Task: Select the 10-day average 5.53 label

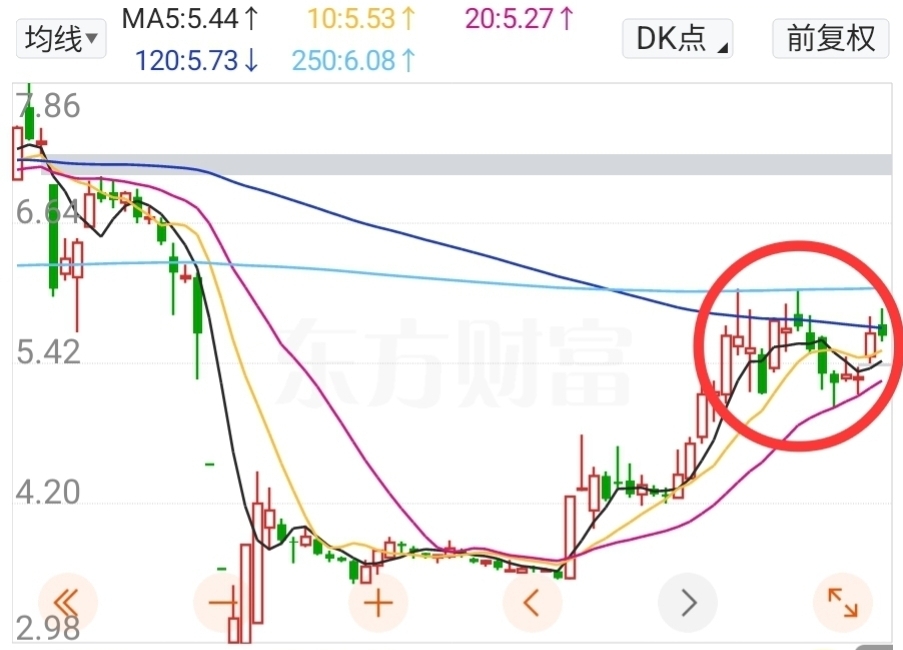Action: click(x=361, y=18)
